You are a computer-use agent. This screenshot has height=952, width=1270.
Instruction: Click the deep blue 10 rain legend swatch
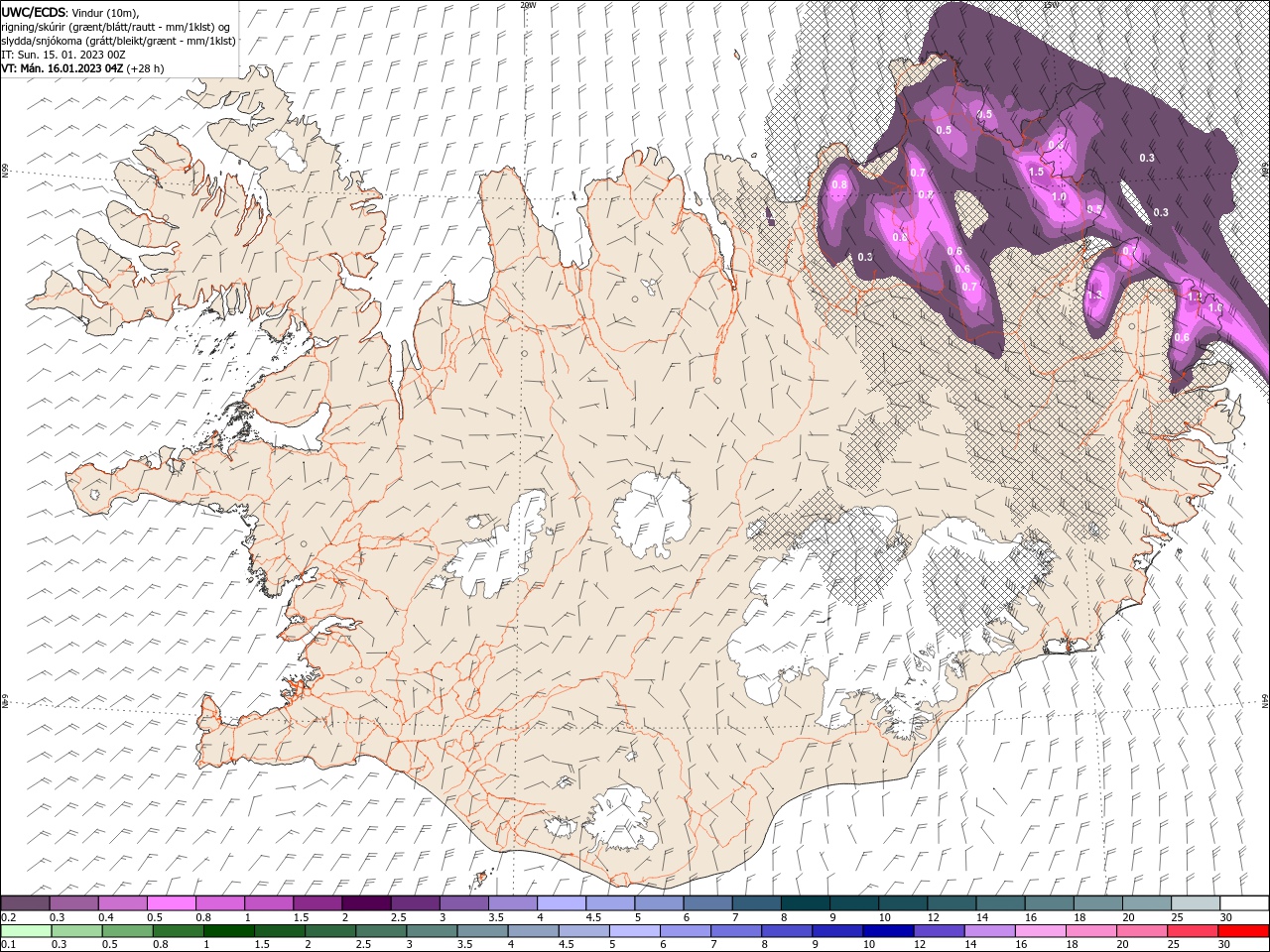click(x=886, y=931)
